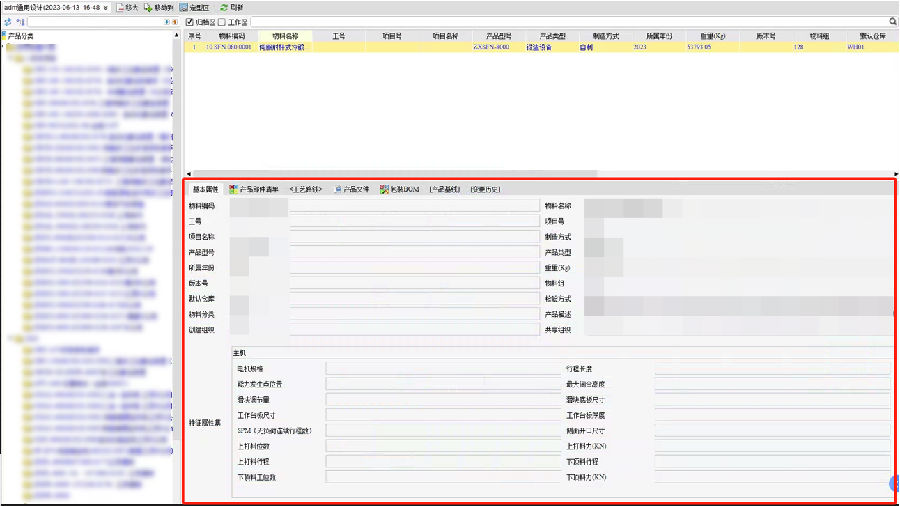Image resolution: width=900 pixels, height=506 pixels.
Task: Click the 项目名称 form input field
Action: pyautogui.click(x=385, y=236)
